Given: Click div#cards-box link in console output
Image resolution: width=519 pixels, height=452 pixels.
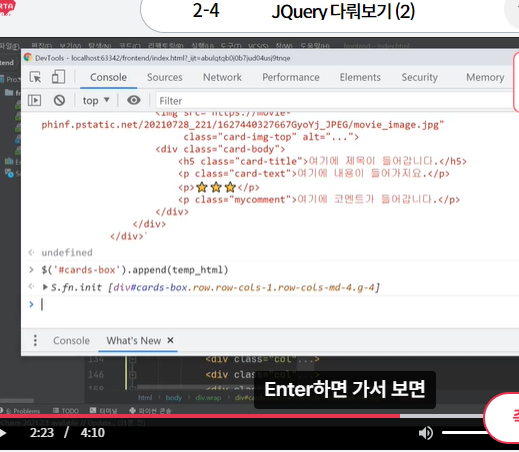Looking at the screenshot, I should [x=150, y=287].
